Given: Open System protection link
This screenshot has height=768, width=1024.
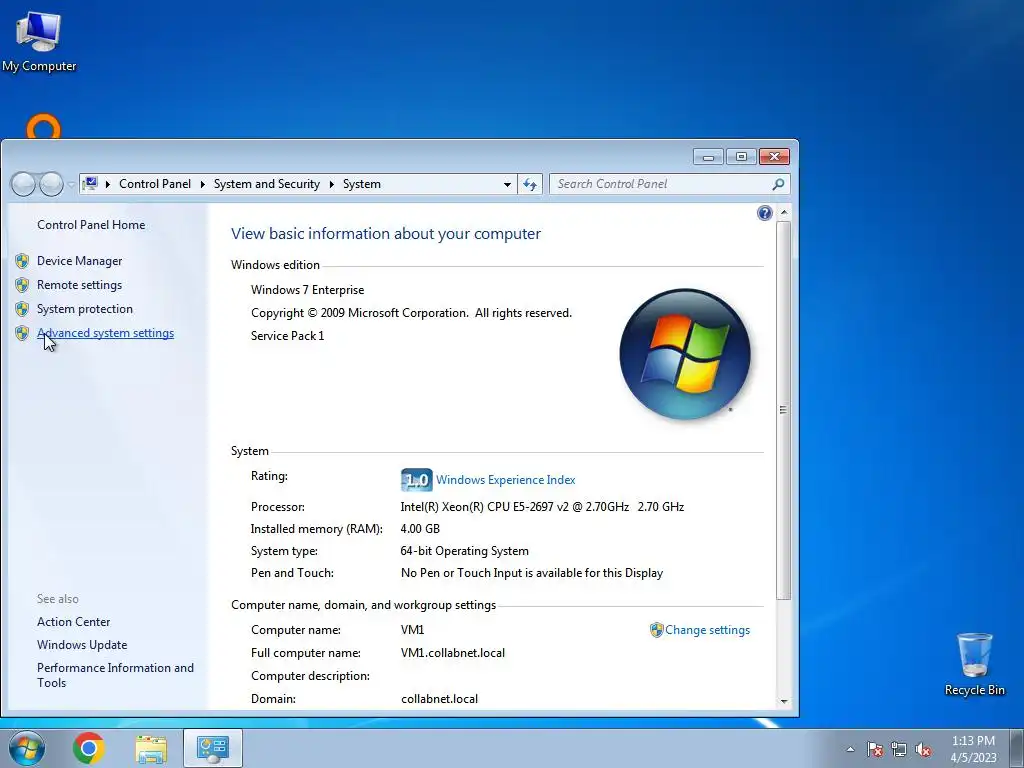Looking at the screenshot, I should (84, 309).
